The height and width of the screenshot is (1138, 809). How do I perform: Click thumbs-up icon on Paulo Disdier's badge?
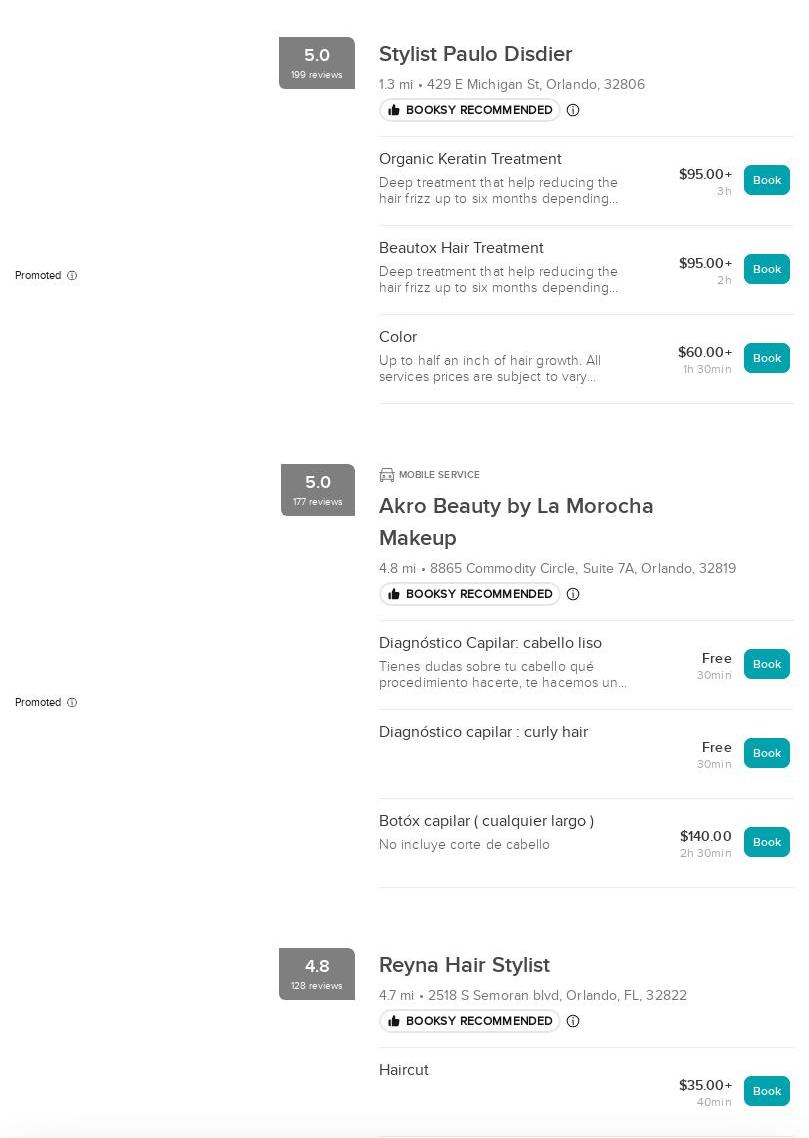[x=394, y=110]
